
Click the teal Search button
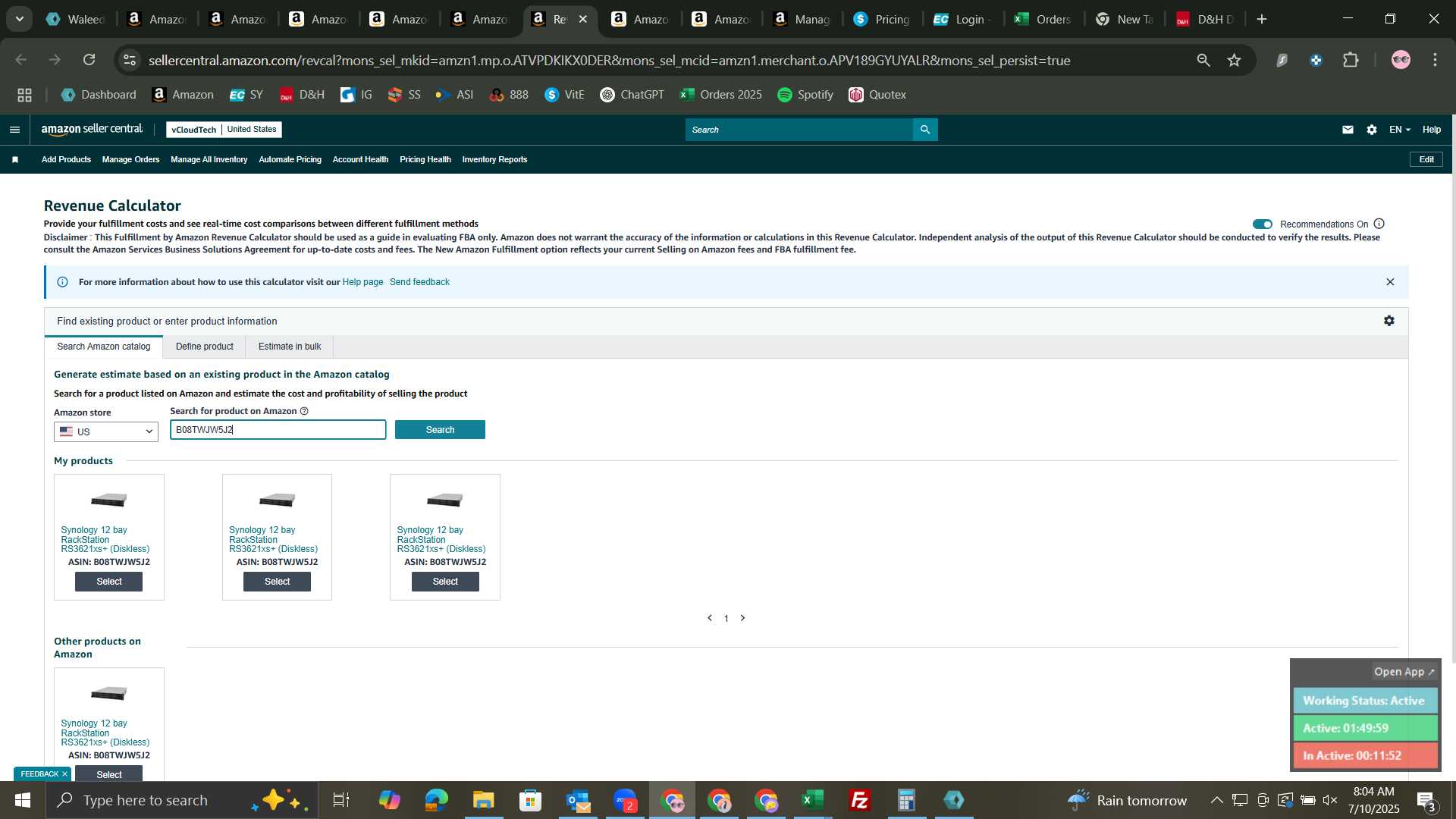440,430
